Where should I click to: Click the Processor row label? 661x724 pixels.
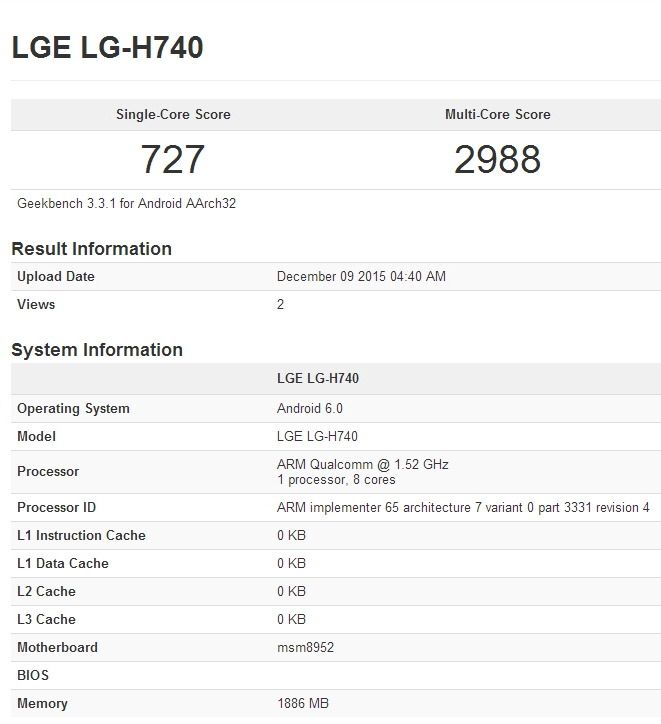coord(48,471)
